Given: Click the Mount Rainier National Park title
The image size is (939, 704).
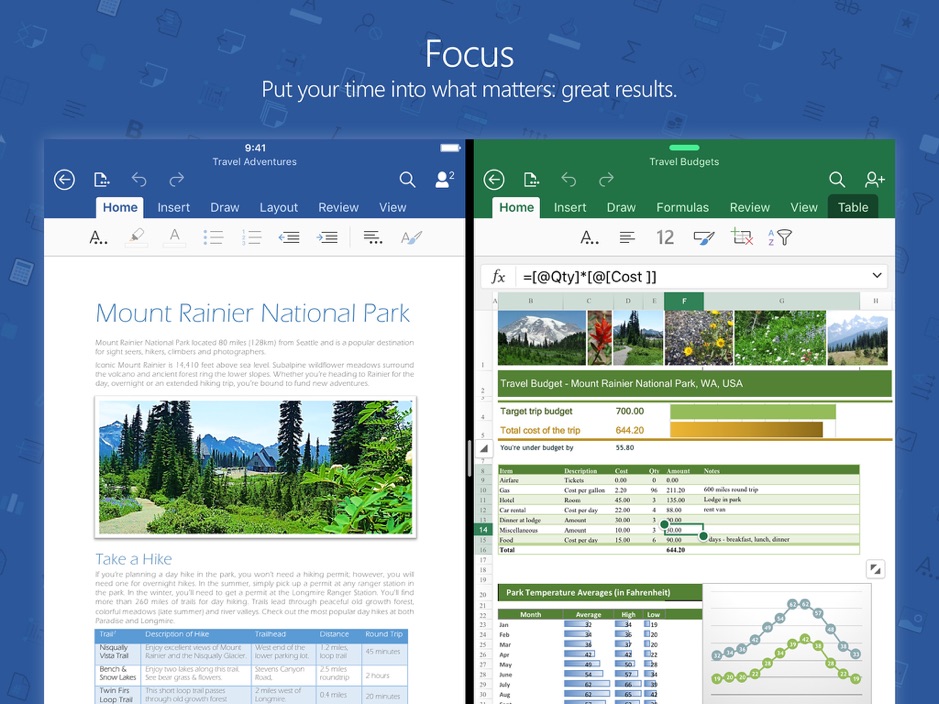Looking at the screenshot, I should click(253, 313).
